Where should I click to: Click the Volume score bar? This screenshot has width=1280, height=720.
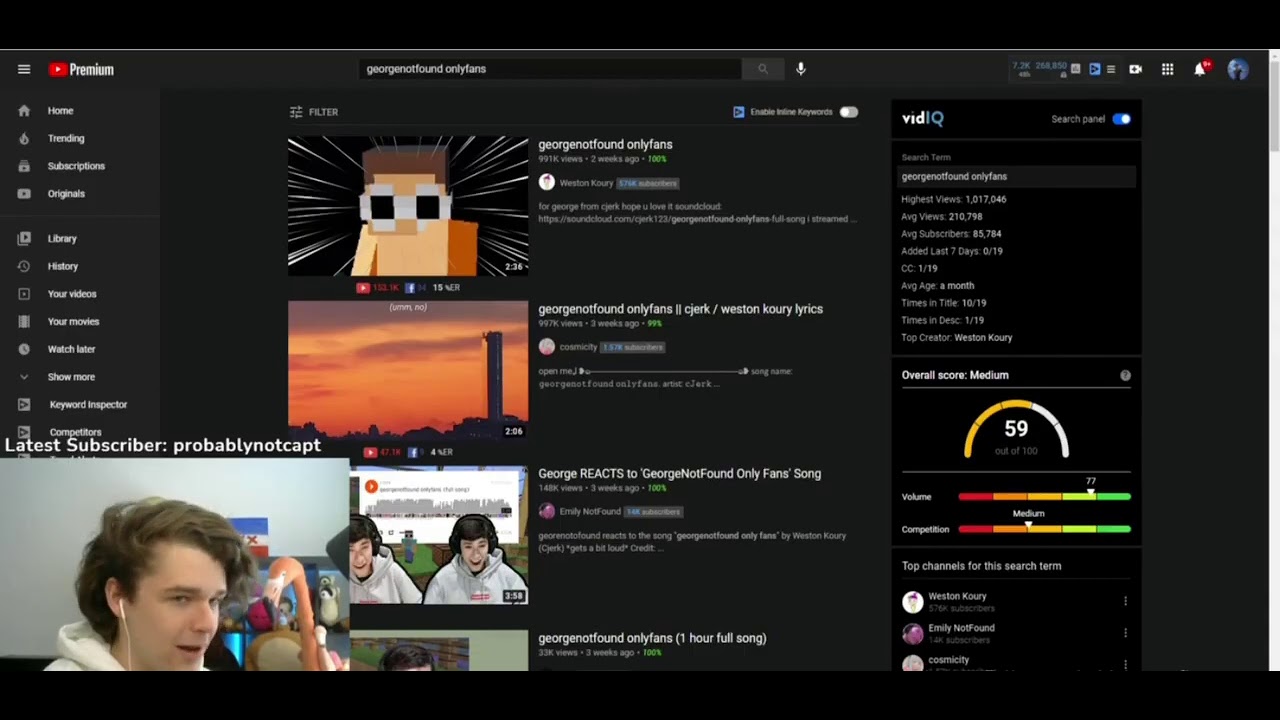coord(1044,497)
